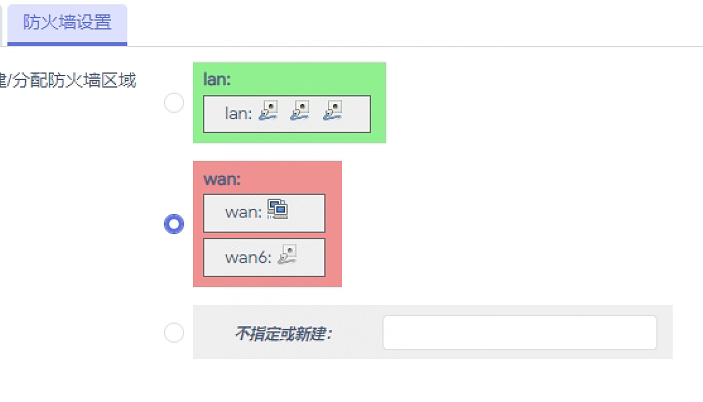Choose the 不指定或新建 radio option
This screenshot has height=402, width=703.
point(174,333)
